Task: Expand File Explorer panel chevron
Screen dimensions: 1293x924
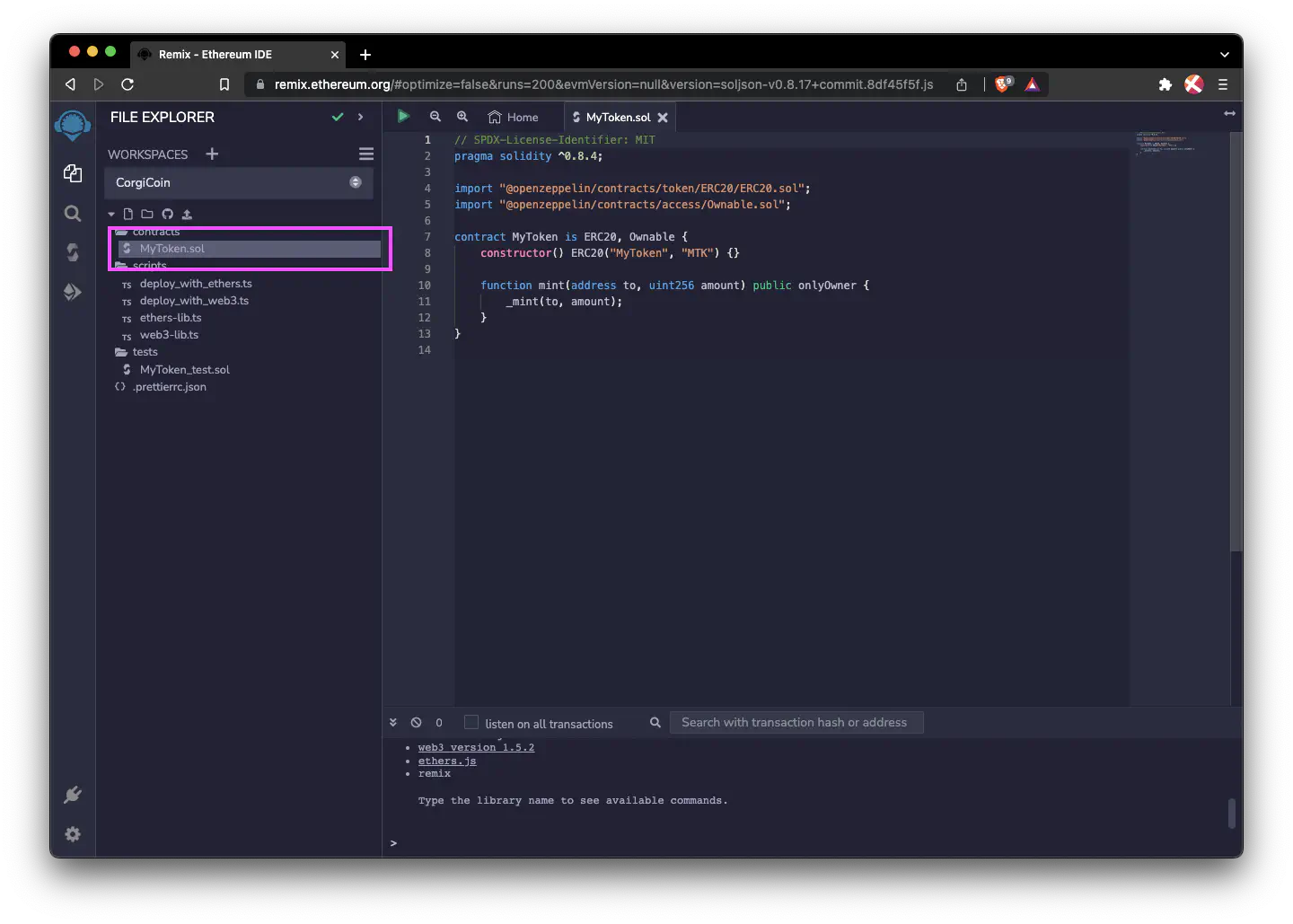Action: pyautogui.click(x=360, y=117)
